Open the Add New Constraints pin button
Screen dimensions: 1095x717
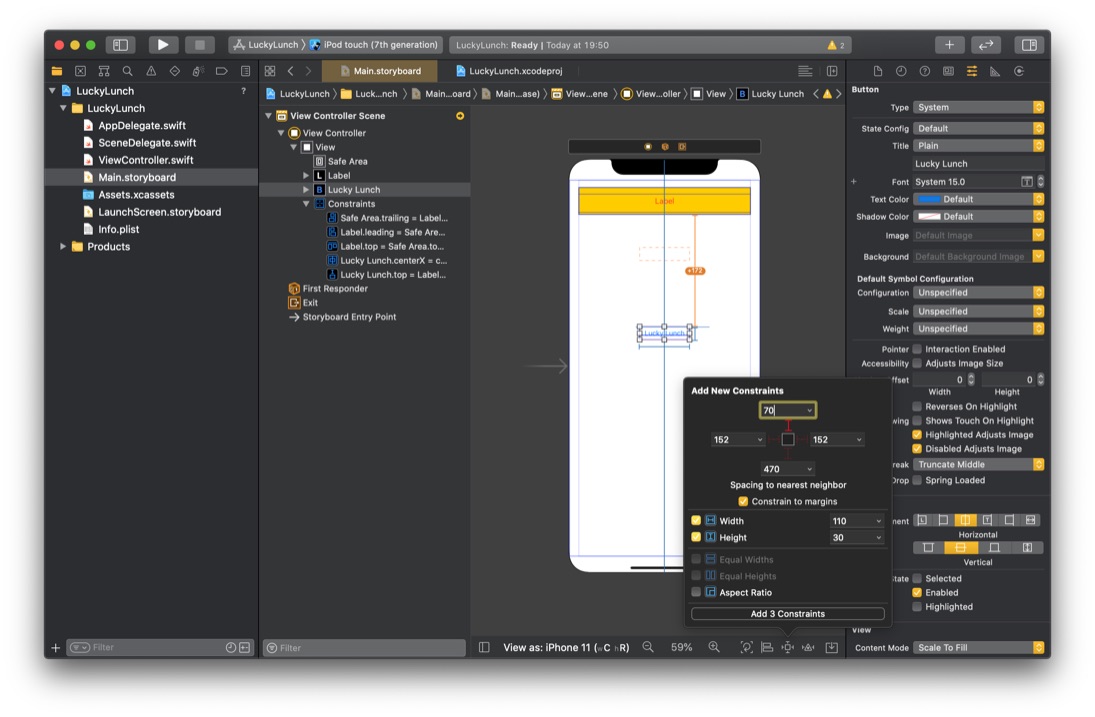(x=788, y=647)
